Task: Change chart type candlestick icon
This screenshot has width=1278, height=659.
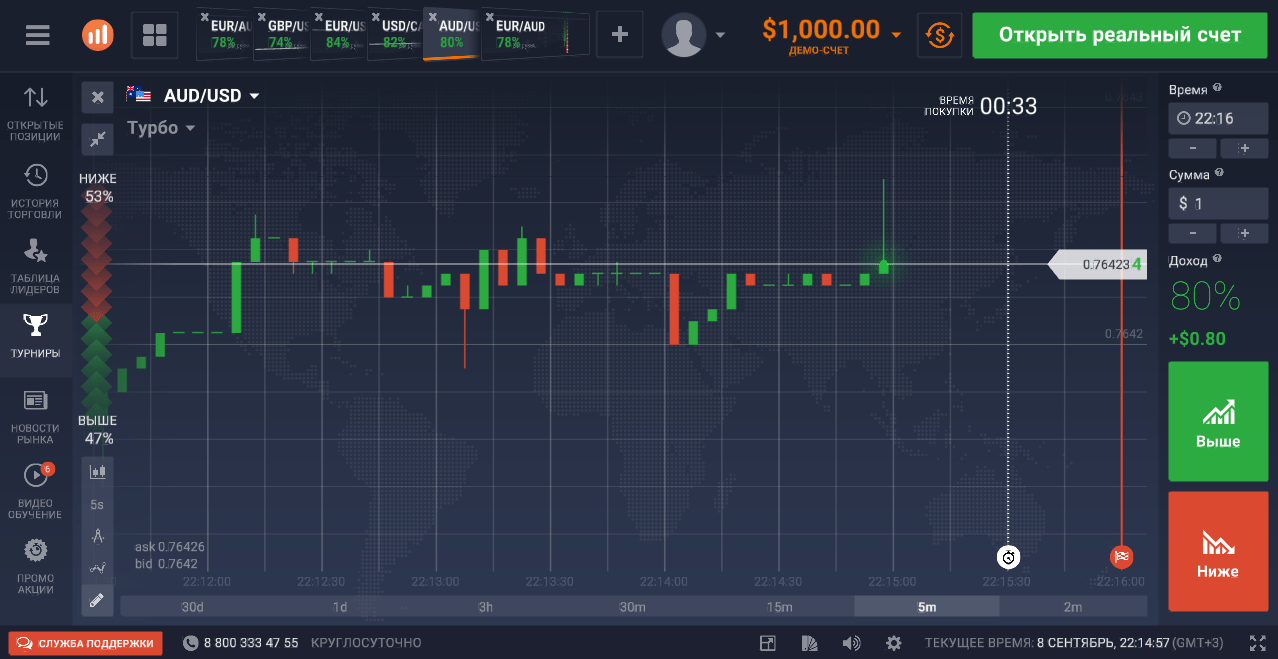Action: (97, 471)
